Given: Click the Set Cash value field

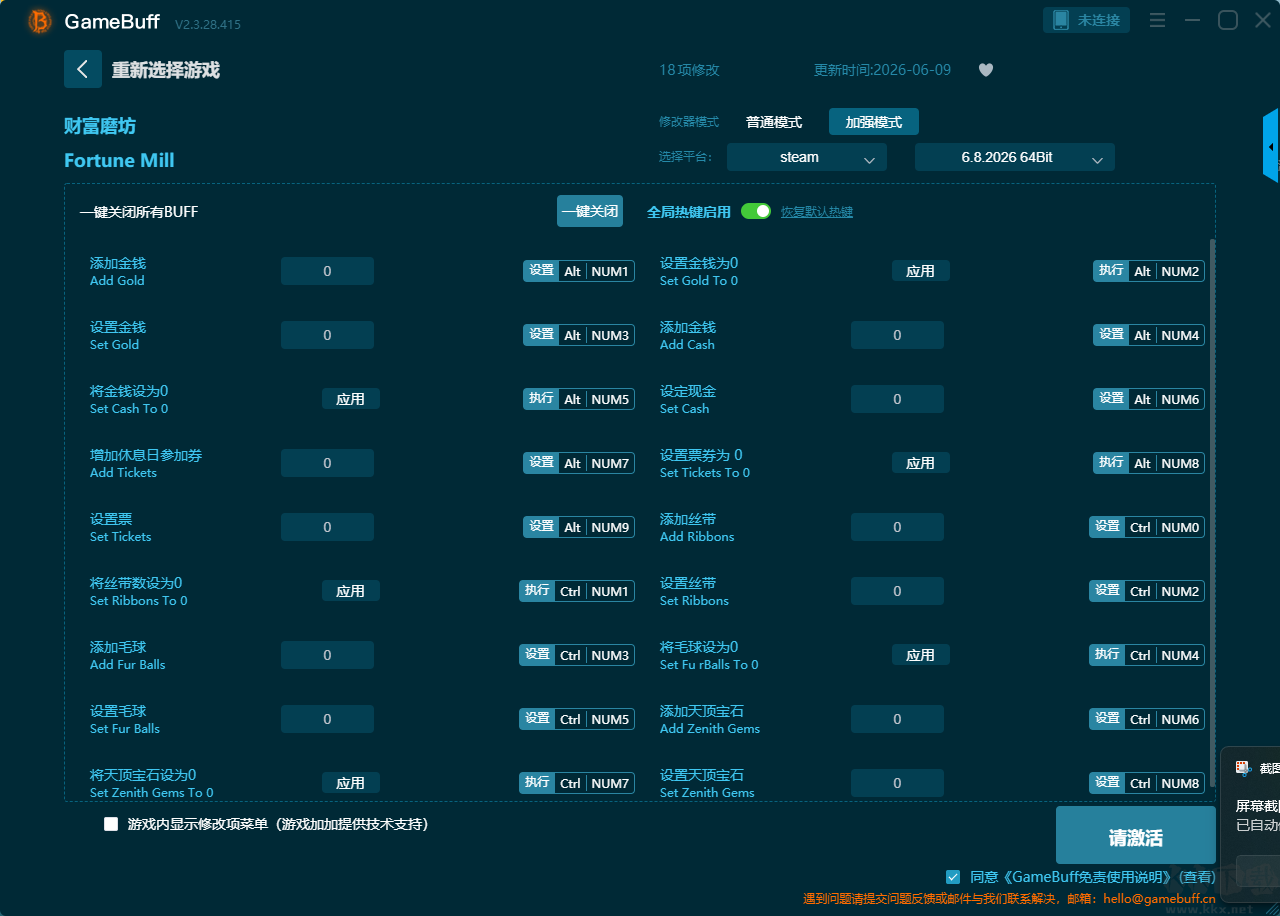Looking at the screenshot, I should [897, 399].
